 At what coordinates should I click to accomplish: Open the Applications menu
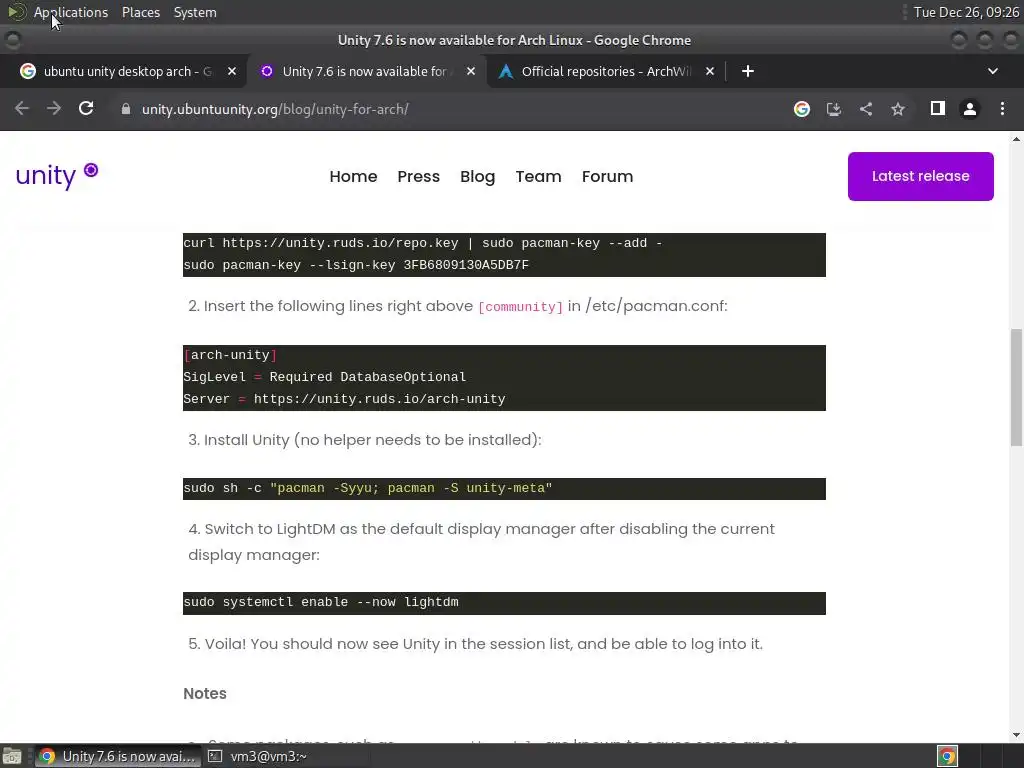[71, 12]
